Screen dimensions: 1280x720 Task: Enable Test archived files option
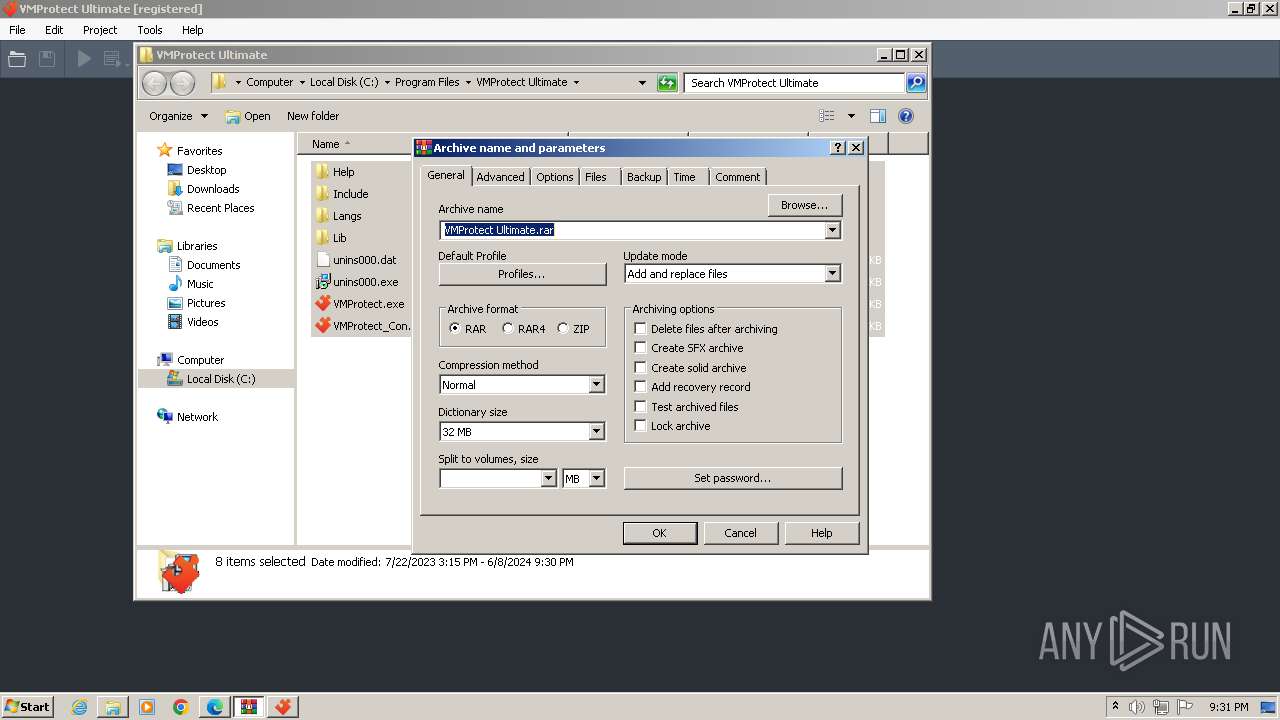coord(641,407)
